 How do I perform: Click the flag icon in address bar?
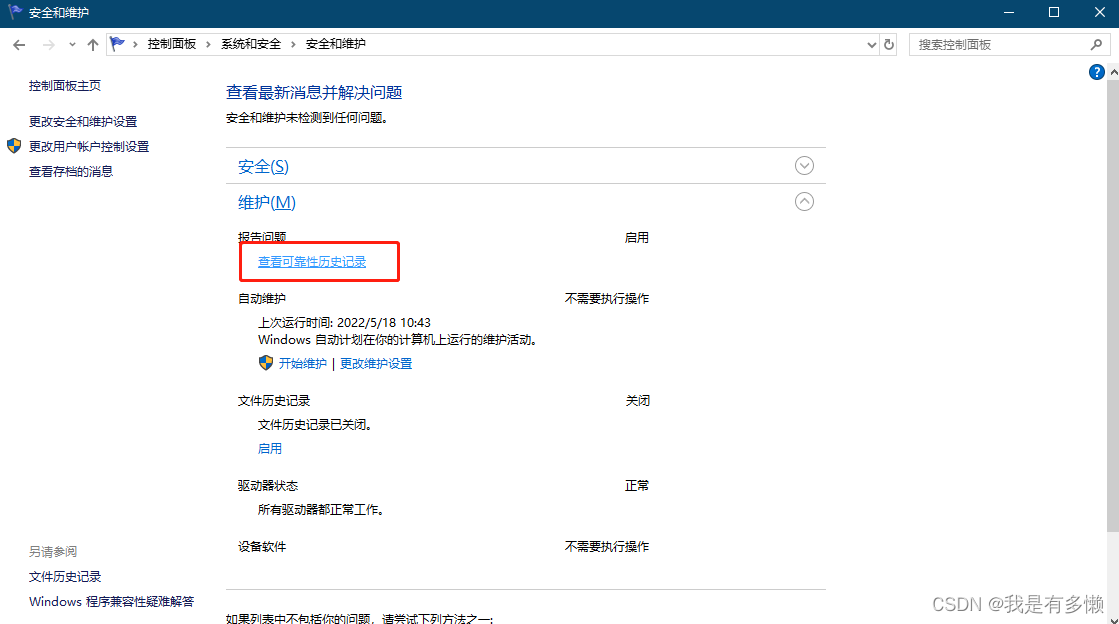tap(118, 44)
